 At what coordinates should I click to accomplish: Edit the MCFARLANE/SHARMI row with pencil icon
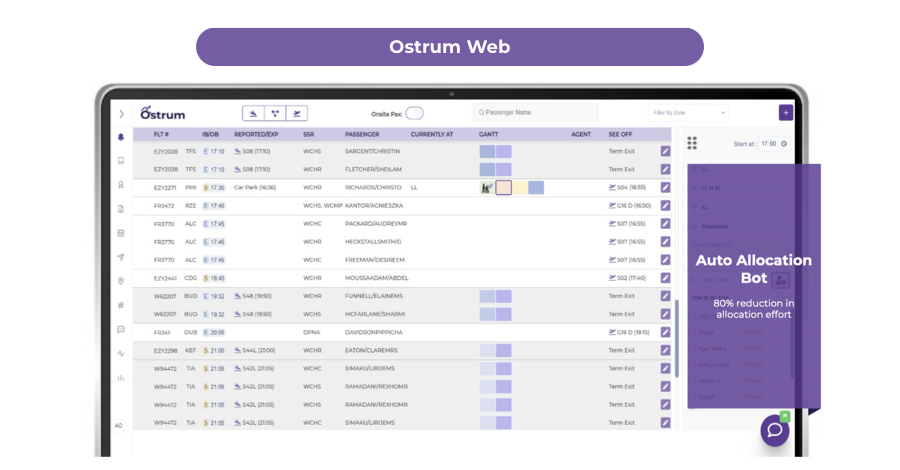pos(665,314)
